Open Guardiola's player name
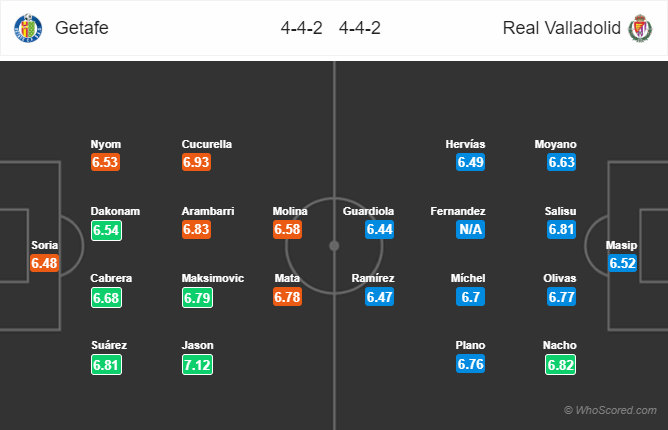 (x=368, y=212)
